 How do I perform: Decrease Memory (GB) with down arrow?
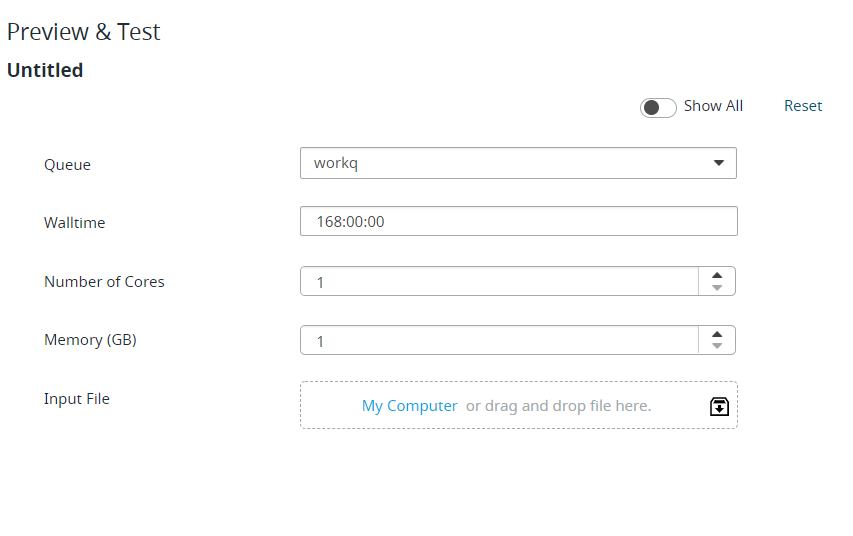coord(717,346)
